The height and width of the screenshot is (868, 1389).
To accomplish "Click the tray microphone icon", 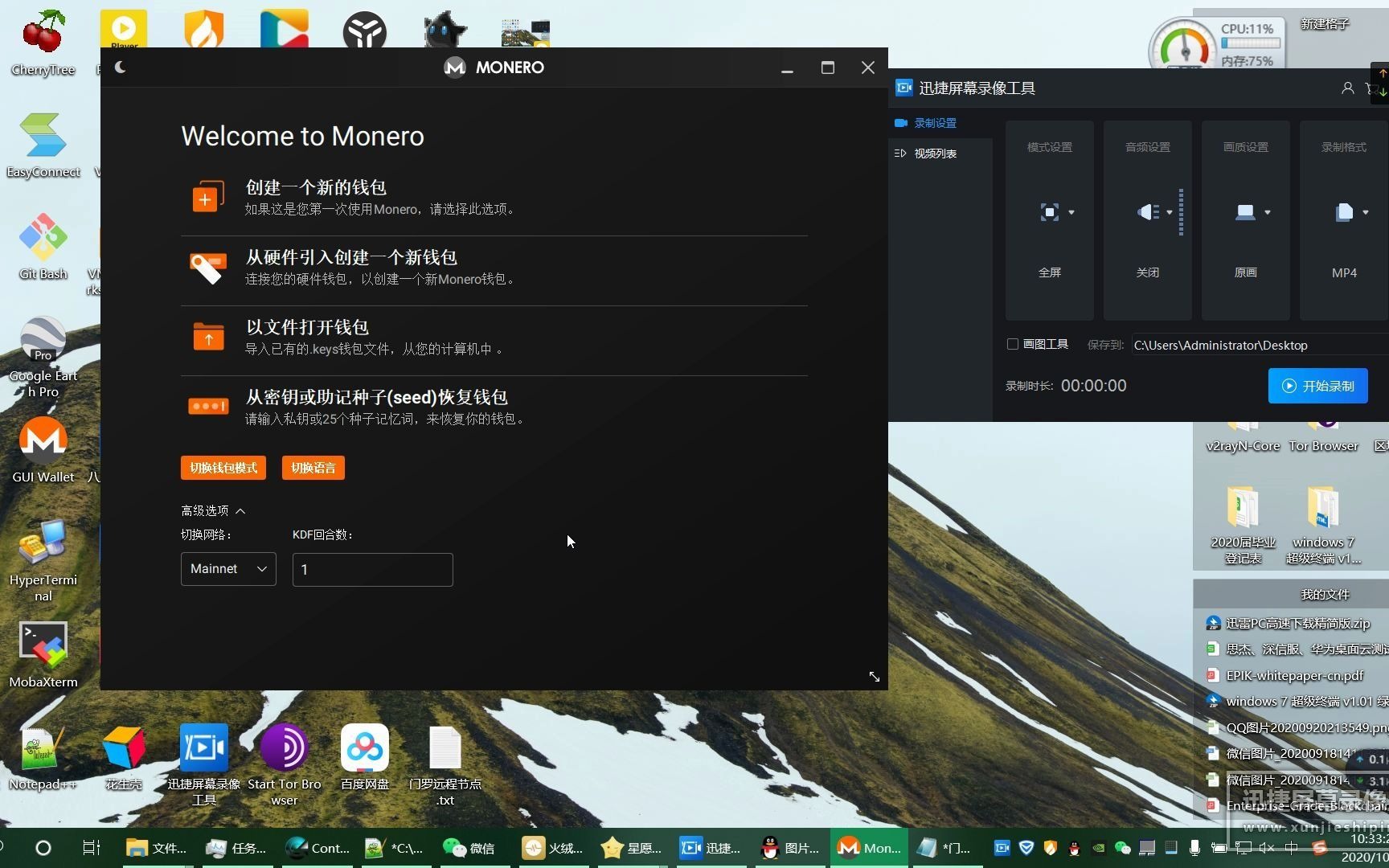I will 1194,847.
